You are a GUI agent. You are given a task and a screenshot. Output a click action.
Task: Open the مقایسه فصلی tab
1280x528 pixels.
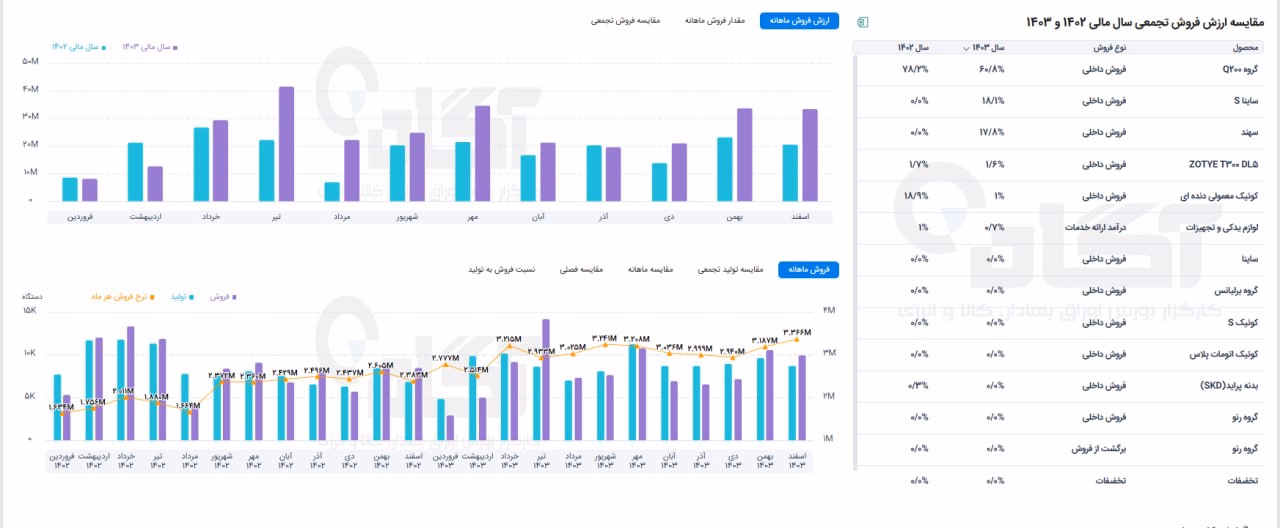point(580,270)
